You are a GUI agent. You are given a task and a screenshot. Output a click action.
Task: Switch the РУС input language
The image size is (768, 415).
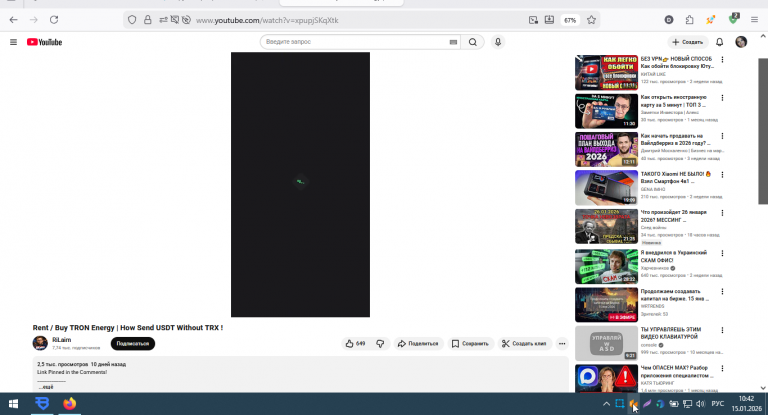(718, 404)
